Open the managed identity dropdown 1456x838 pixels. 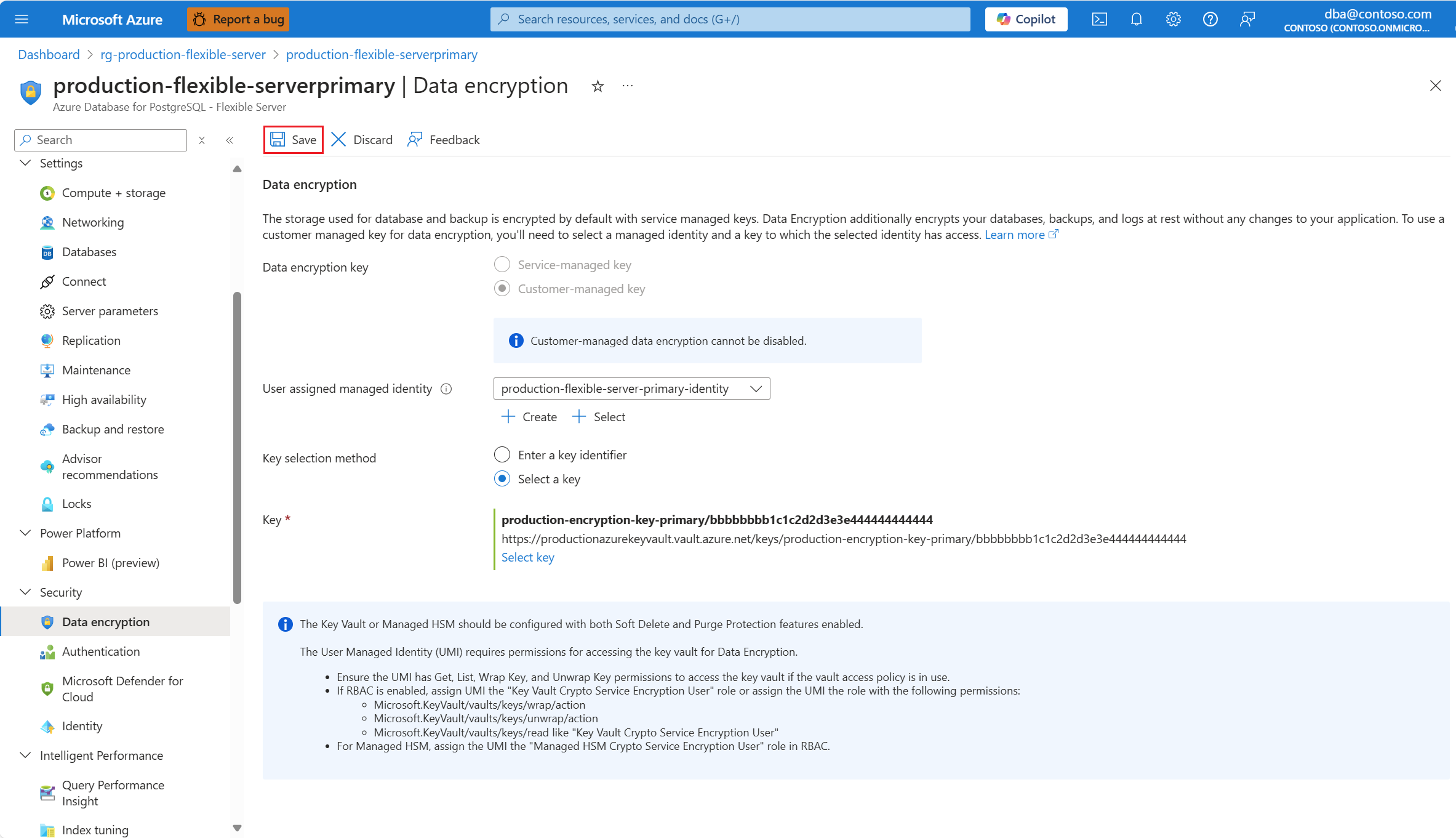pos(631,389)
